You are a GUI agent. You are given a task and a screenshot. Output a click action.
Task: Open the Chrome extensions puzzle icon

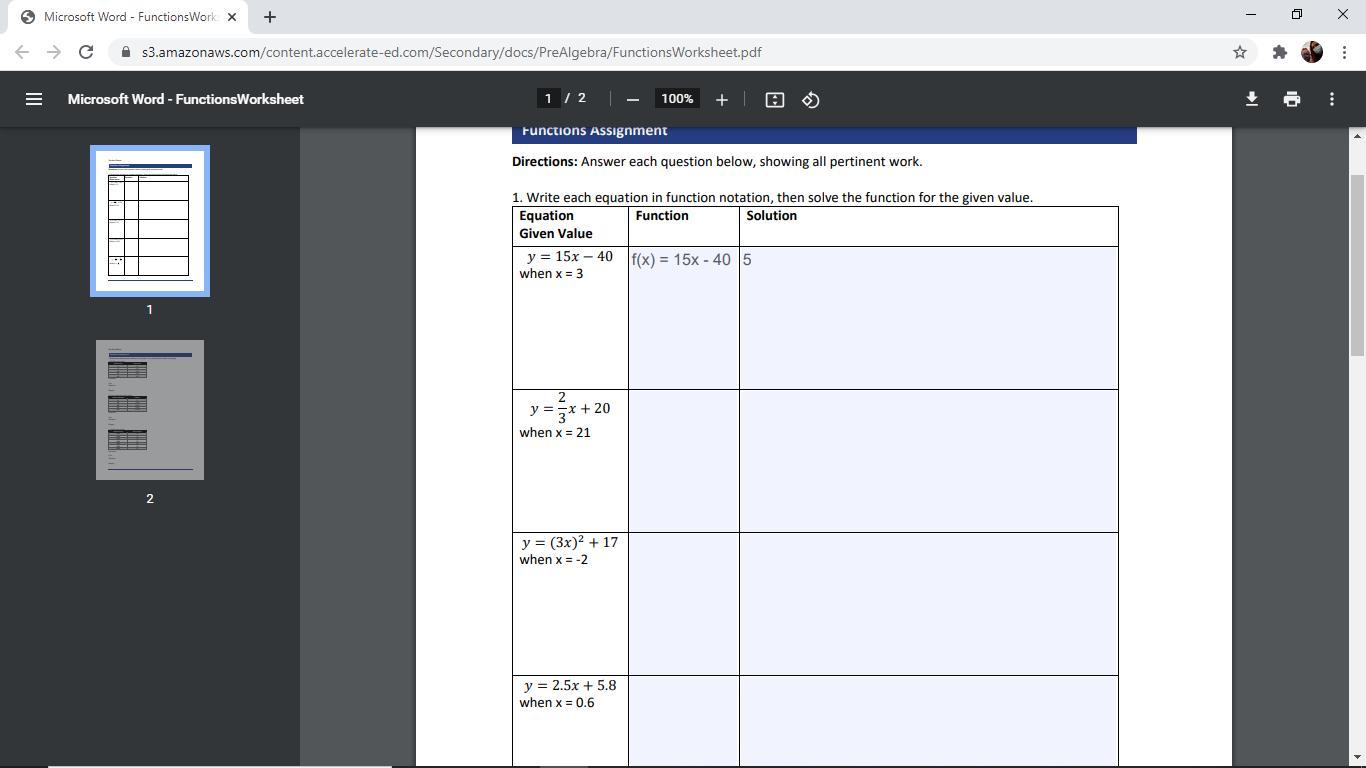pyautogui.click(x=1279, y=52)
